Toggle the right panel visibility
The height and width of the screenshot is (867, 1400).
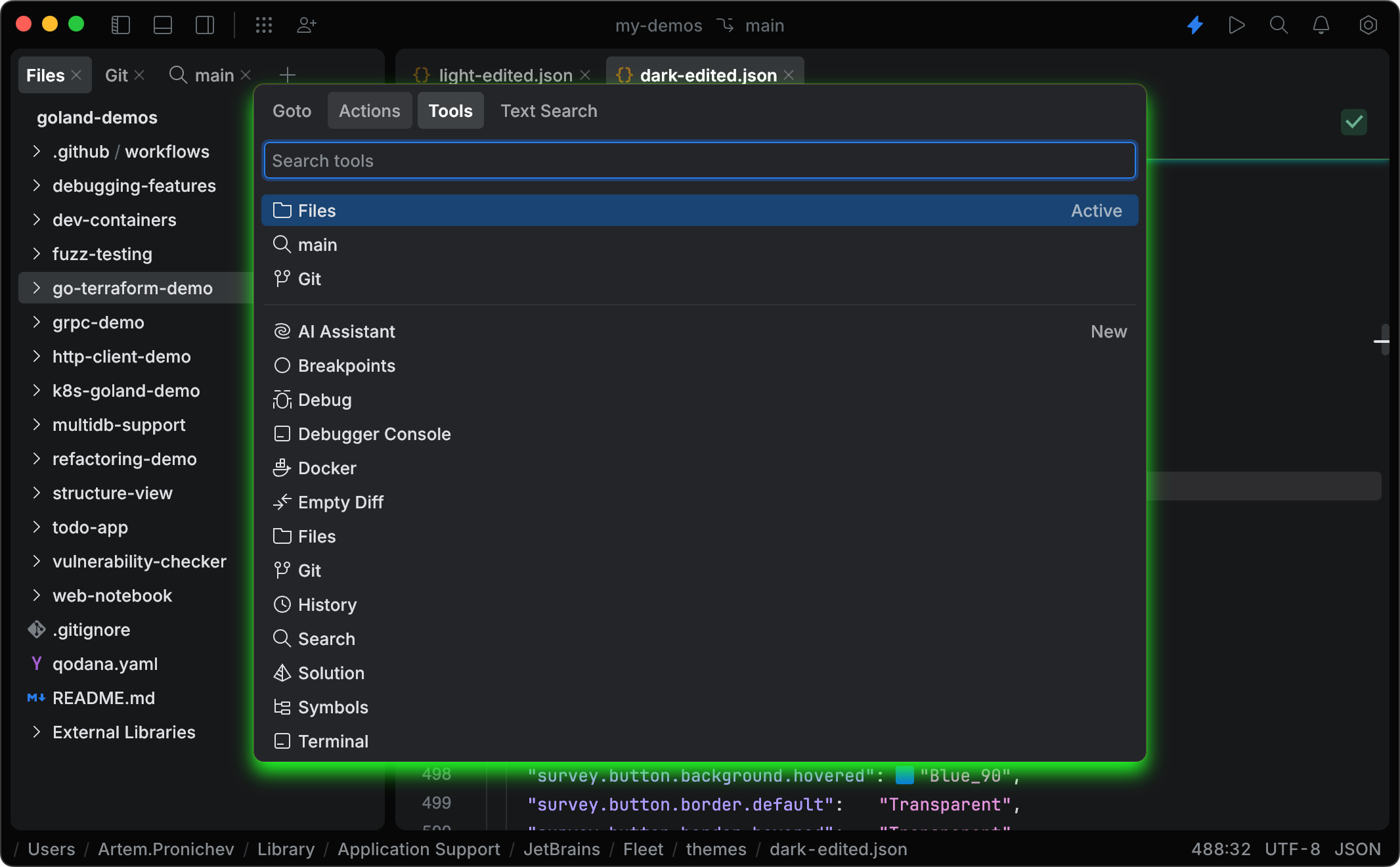(x=204, y=25)
